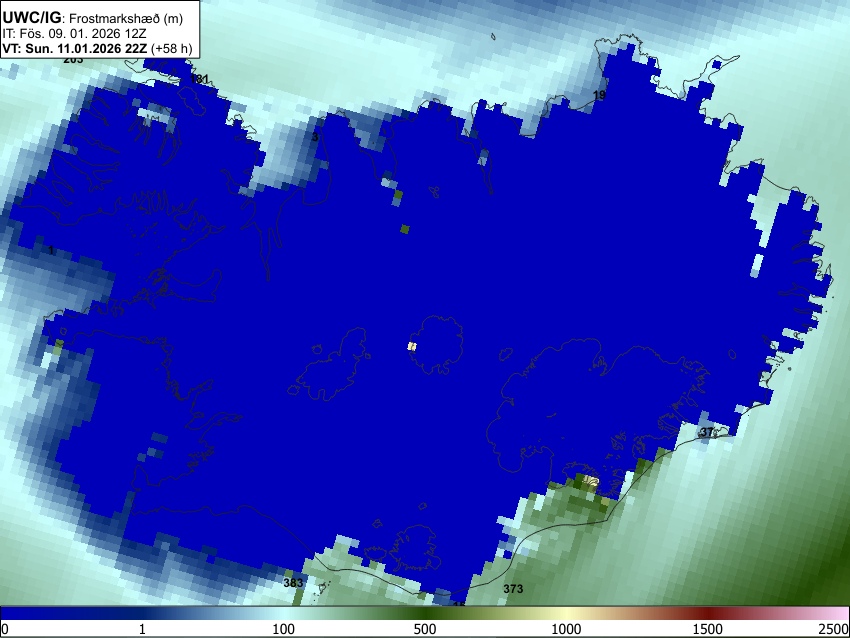Click the station value "373" on the south coast
The height and width of the screenshot is (638, 850).
pyautogui.click(x=513, y=589)
